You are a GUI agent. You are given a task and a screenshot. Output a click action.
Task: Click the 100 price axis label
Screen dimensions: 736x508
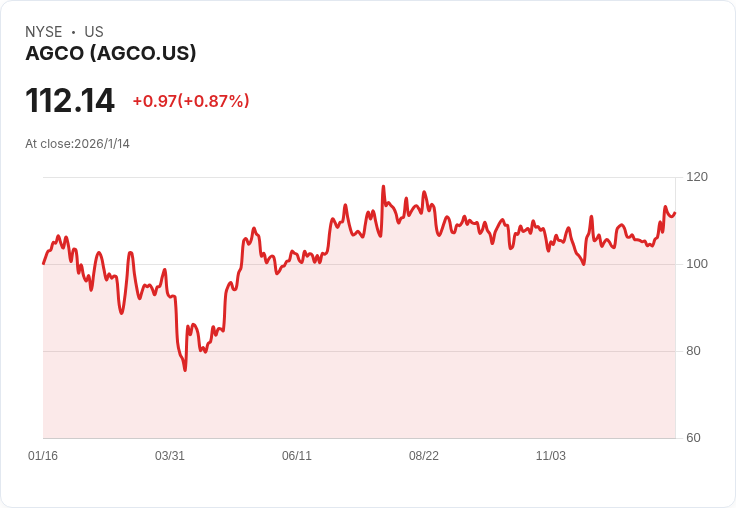click(x=697, y=264)
